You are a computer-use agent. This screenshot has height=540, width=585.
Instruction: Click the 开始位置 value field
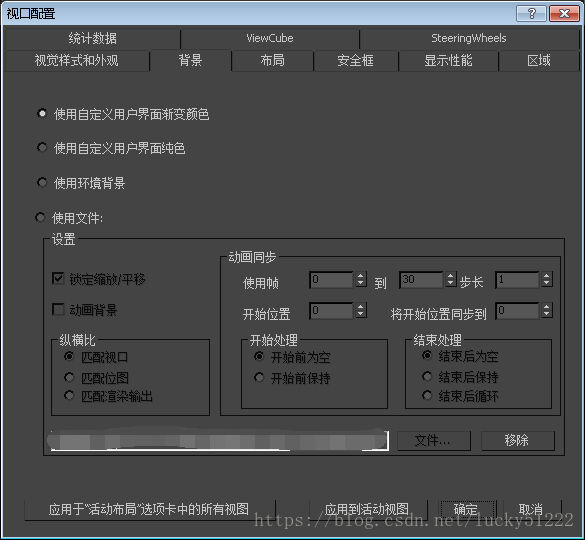tap(331, 310)
